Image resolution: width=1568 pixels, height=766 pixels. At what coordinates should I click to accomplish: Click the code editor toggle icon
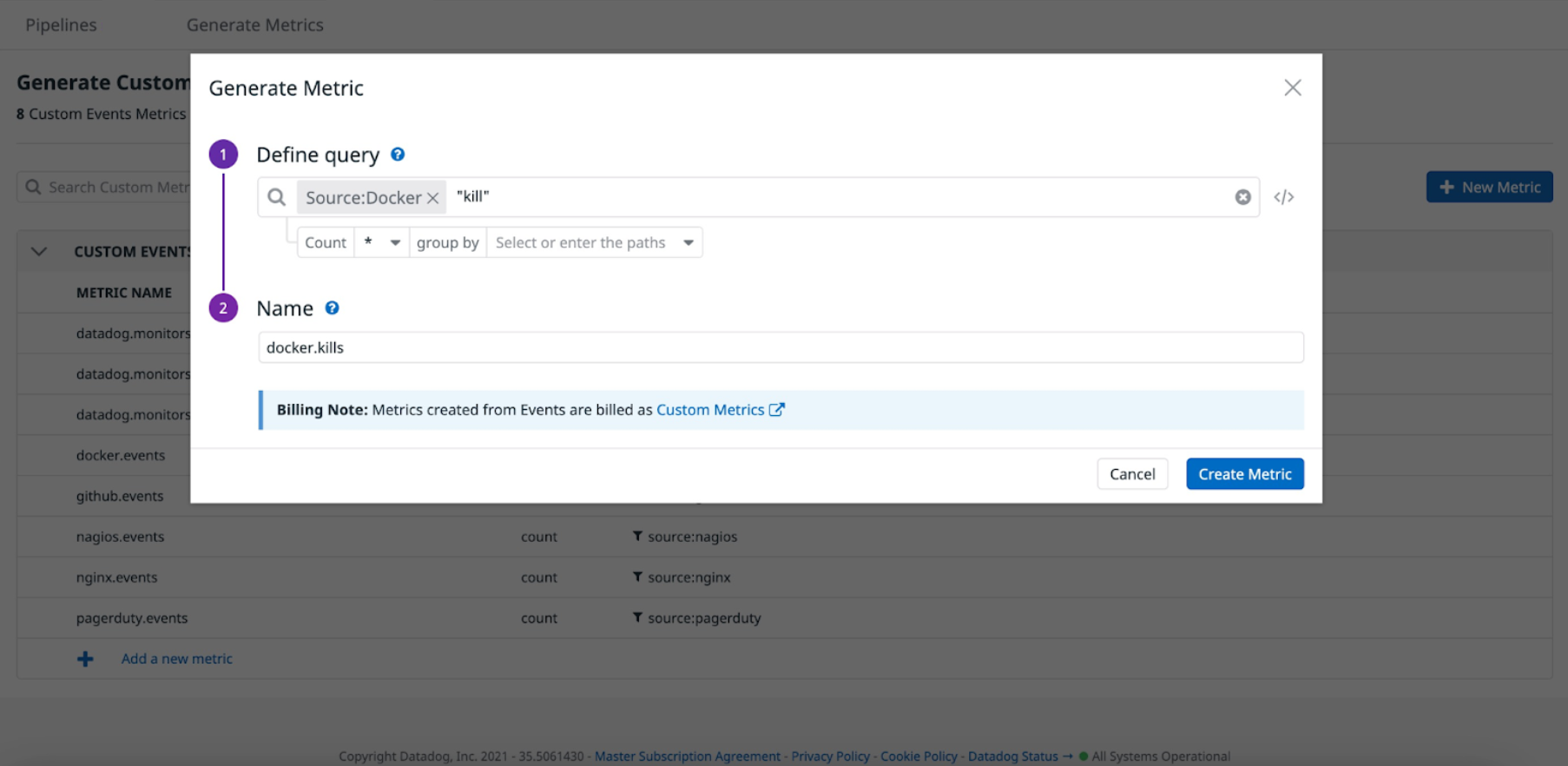(1283, 197)
